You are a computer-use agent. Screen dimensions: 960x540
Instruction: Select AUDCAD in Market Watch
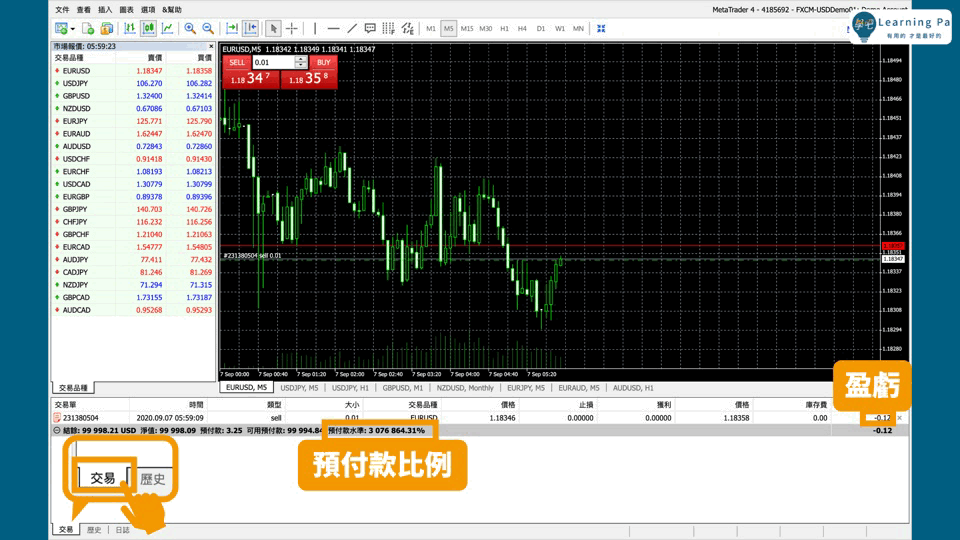coord(133,310)
